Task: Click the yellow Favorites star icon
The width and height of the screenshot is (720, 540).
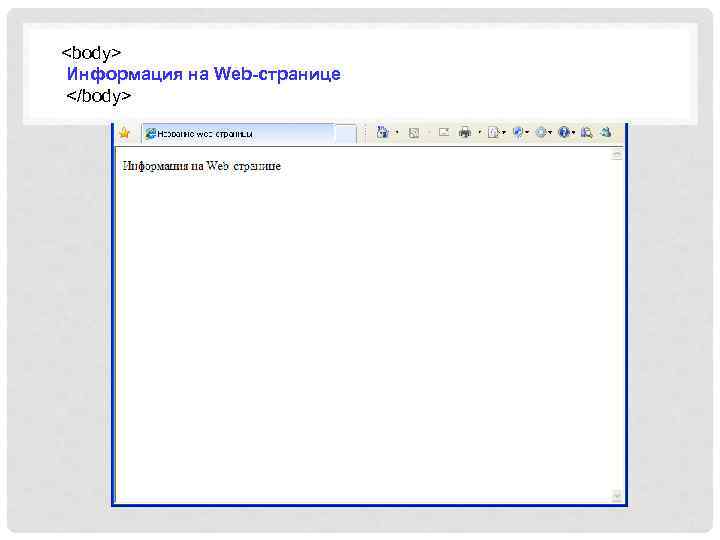Action: [x=124, y=133]
